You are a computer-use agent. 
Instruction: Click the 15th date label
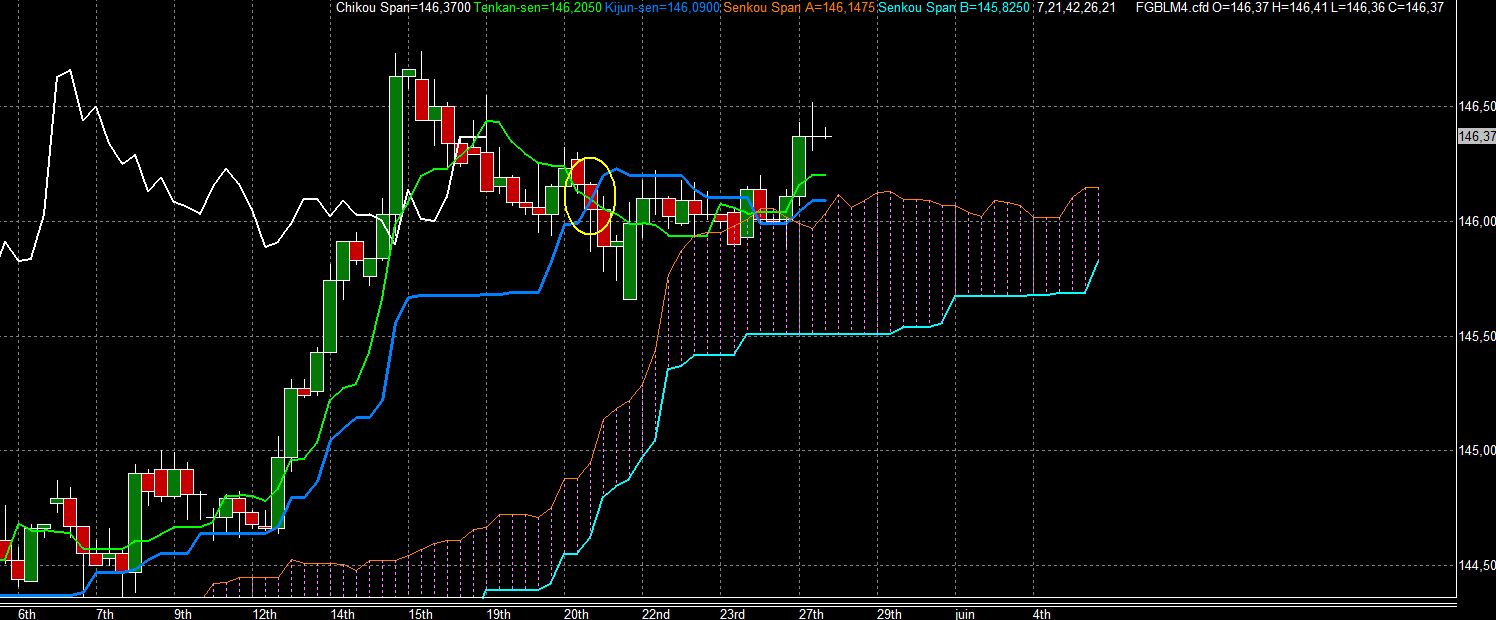[421, 613]
